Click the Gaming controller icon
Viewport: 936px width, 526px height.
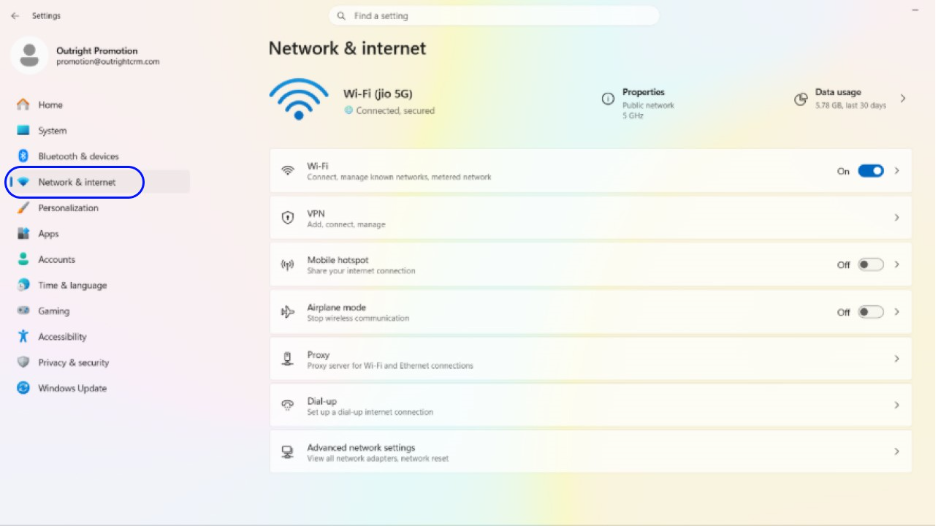tap(23, 311)
